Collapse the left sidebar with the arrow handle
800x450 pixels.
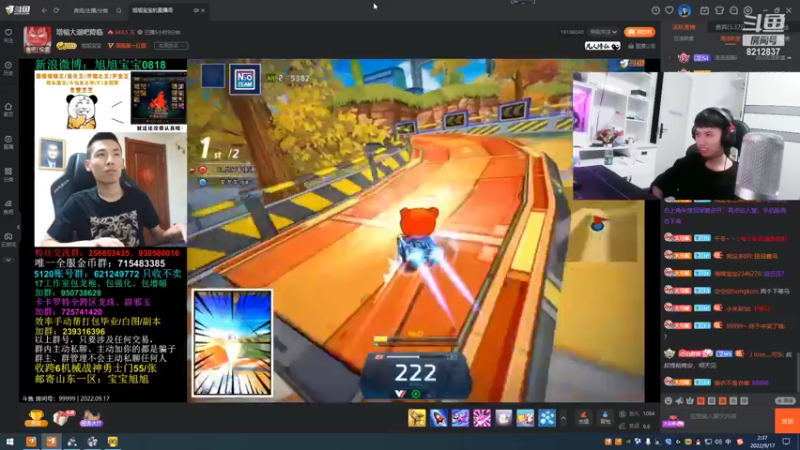pos(18,228)
